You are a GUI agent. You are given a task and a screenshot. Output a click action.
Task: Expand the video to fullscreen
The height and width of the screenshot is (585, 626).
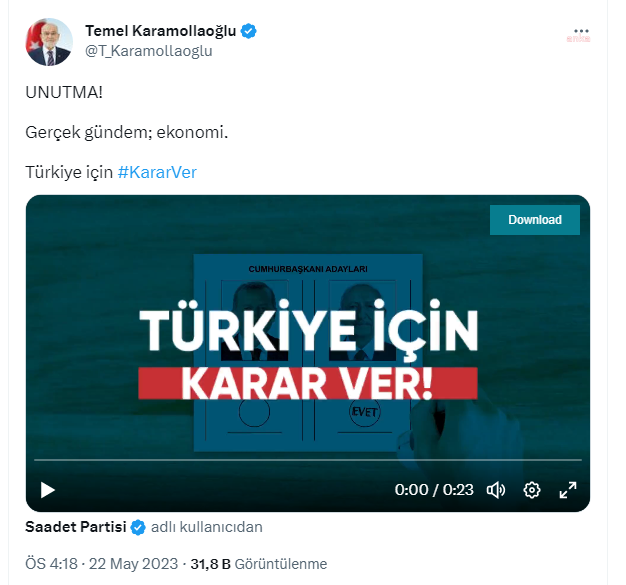click(x=568, y=490)
